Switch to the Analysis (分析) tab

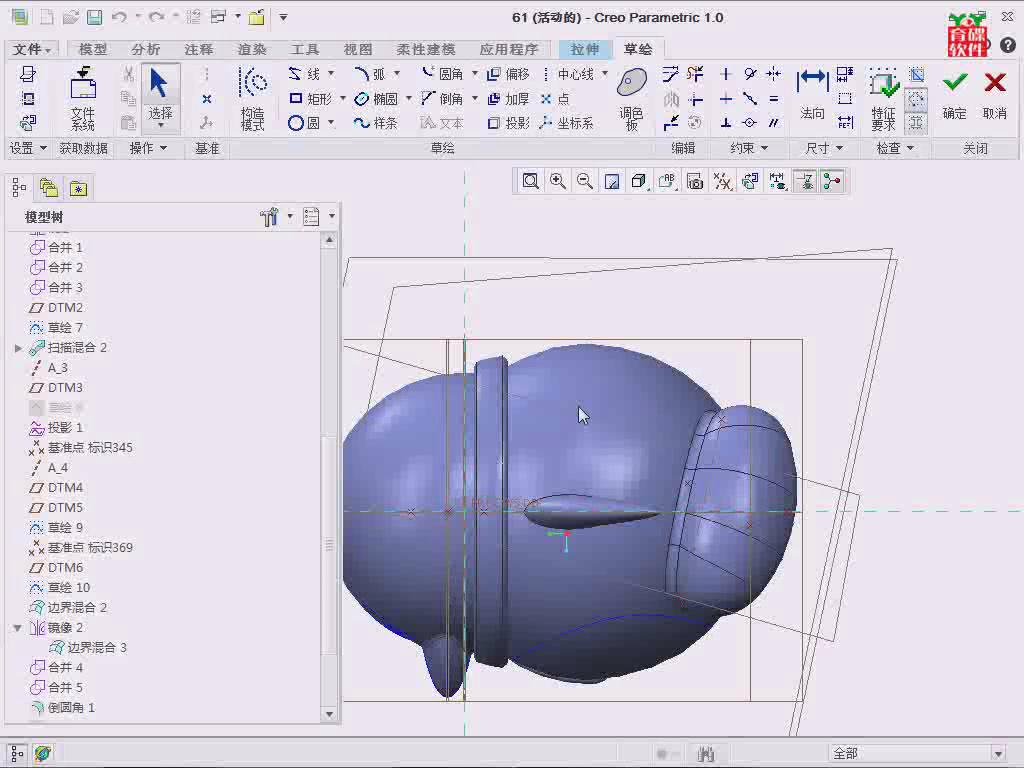(x=146, y=49)
